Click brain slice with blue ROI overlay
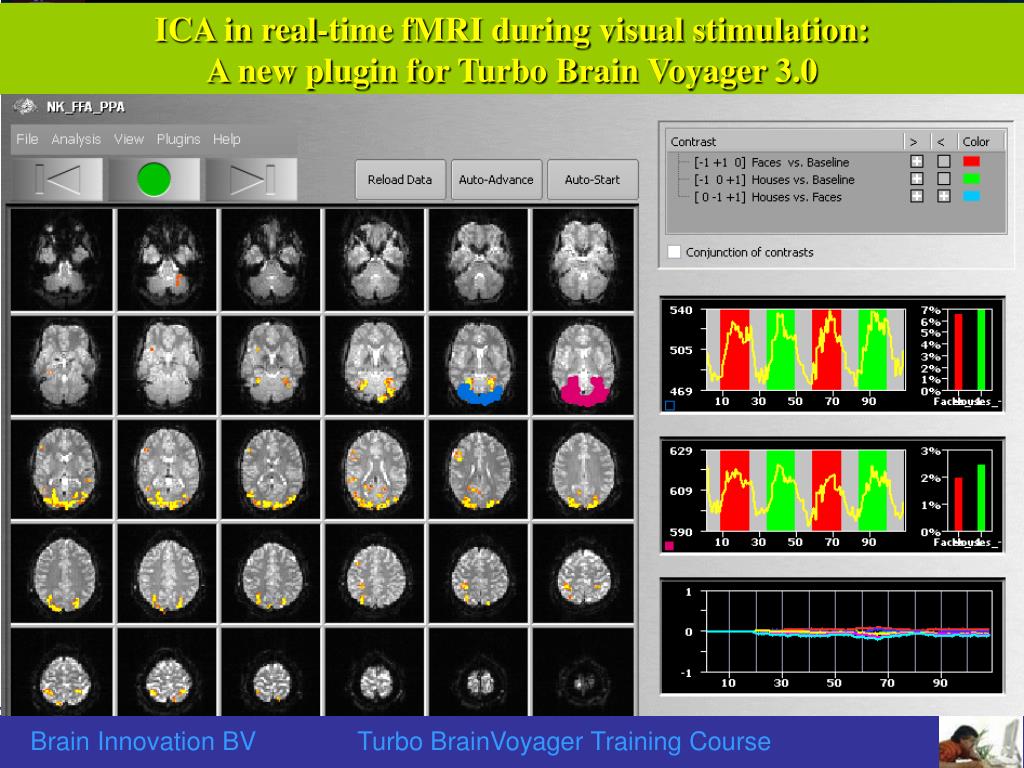The width and height of the screenshot is (1024, 768). pos(479,365)
